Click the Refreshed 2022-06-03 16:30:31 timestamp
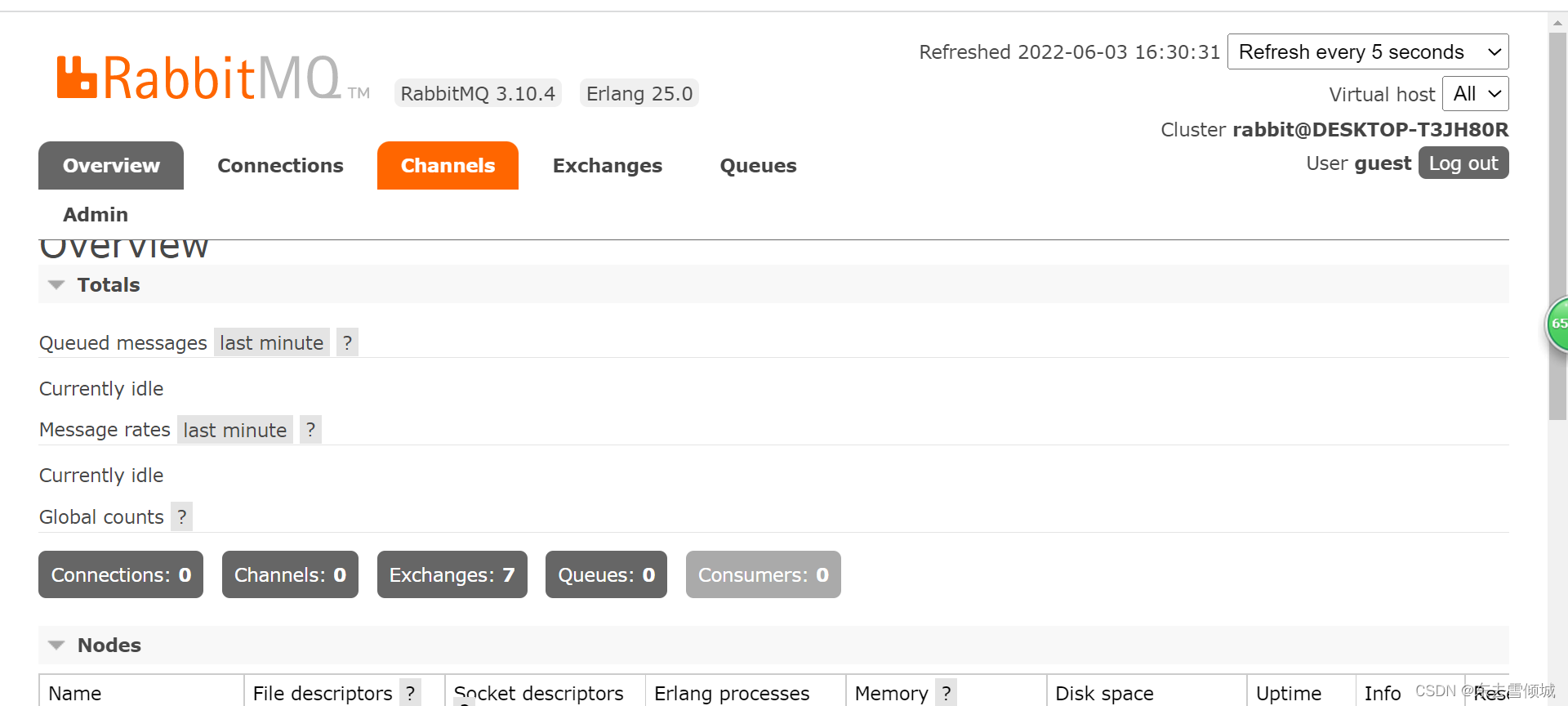The image size is (1568, 706). click(1070, 51)
